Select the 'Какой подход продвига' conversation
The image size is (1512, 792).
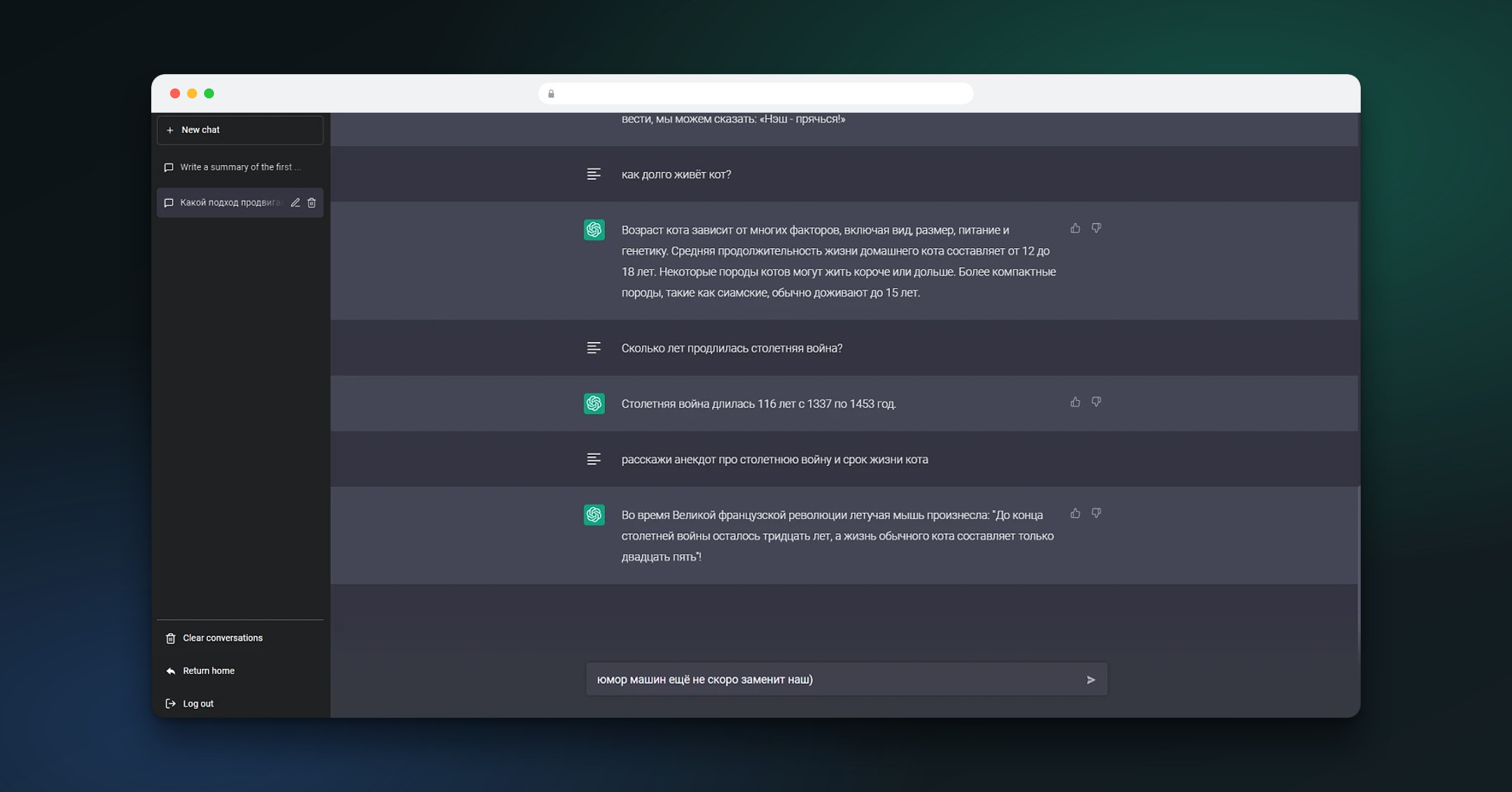pyautogui.click(x=240, y=203)
